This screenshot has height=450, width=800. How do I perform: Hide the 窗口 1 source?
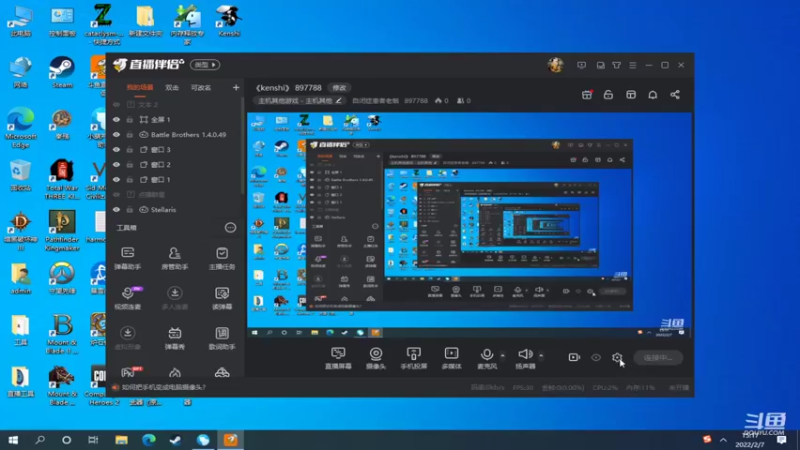[x=116, y=180]
